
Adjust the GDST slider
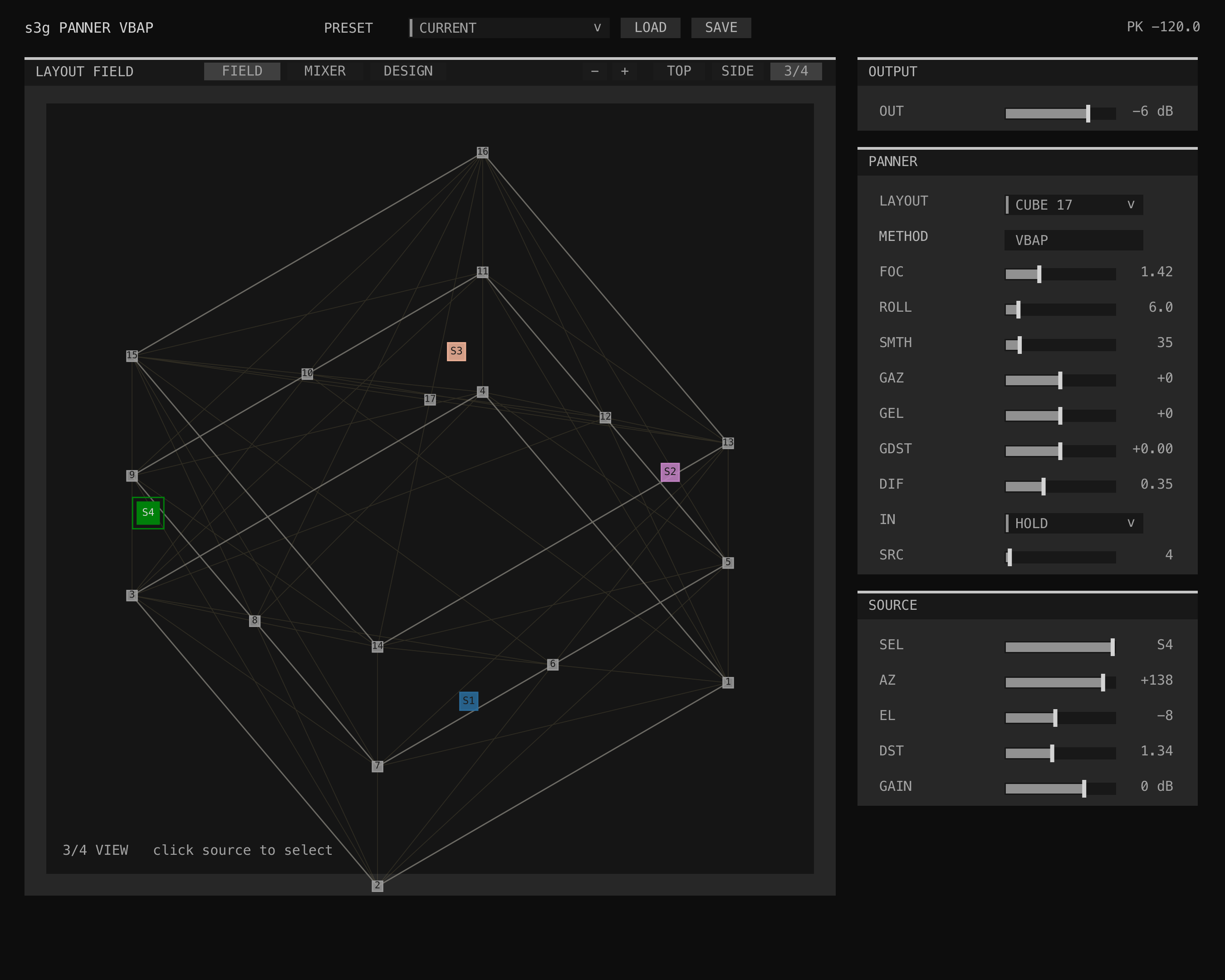1060,451
